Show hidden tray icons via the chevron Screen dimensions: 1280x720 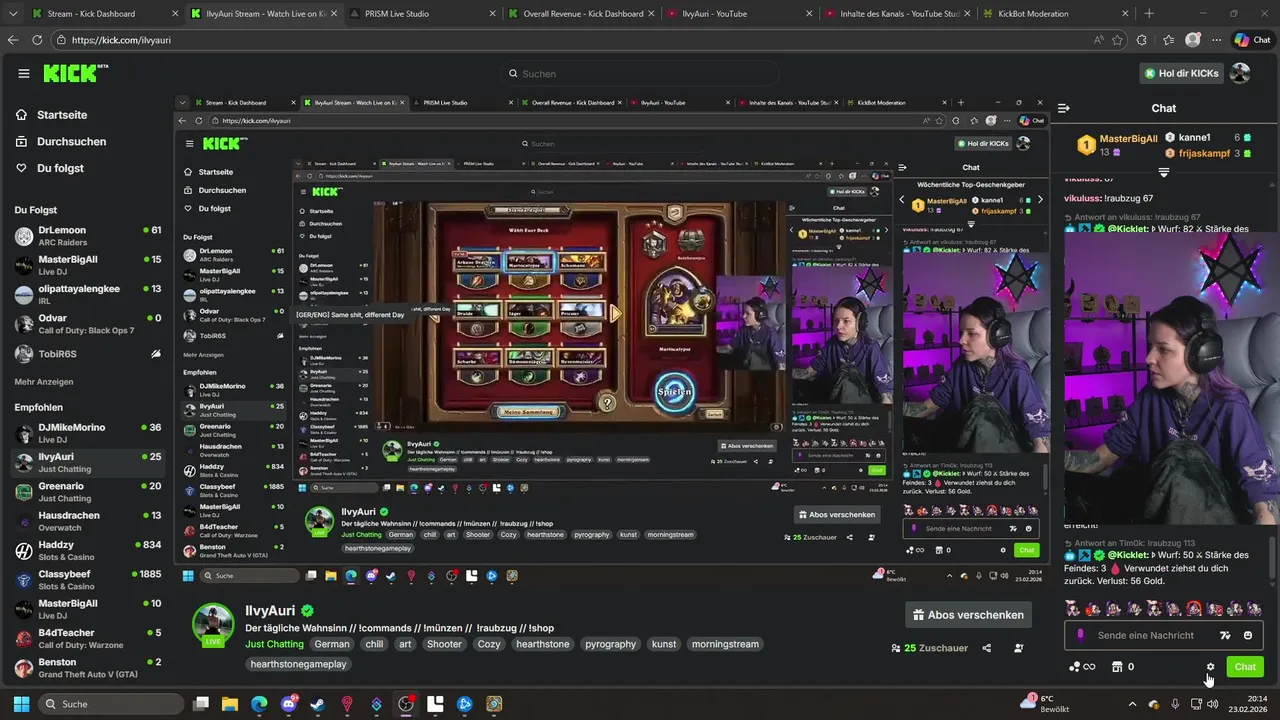pos(1132,704)
